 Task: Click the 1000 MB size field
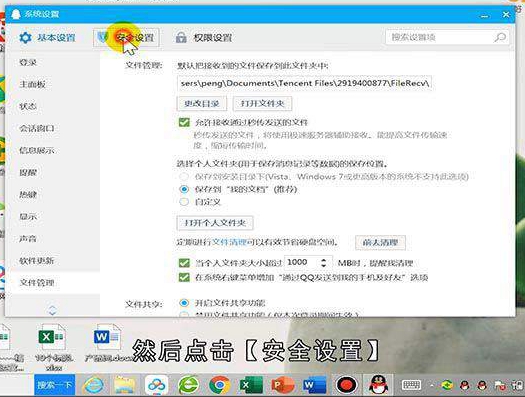[x=301, y=262]
